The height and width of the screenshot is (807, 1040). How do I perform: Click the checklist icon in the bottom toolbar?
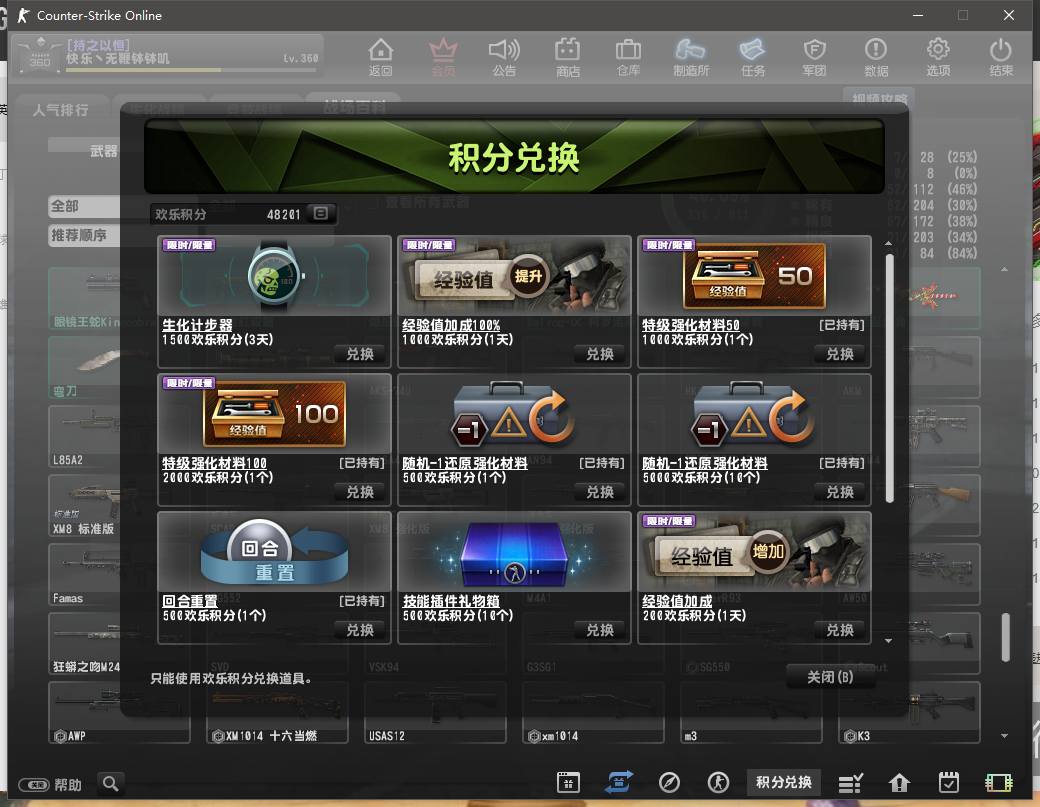click(850, 783)
